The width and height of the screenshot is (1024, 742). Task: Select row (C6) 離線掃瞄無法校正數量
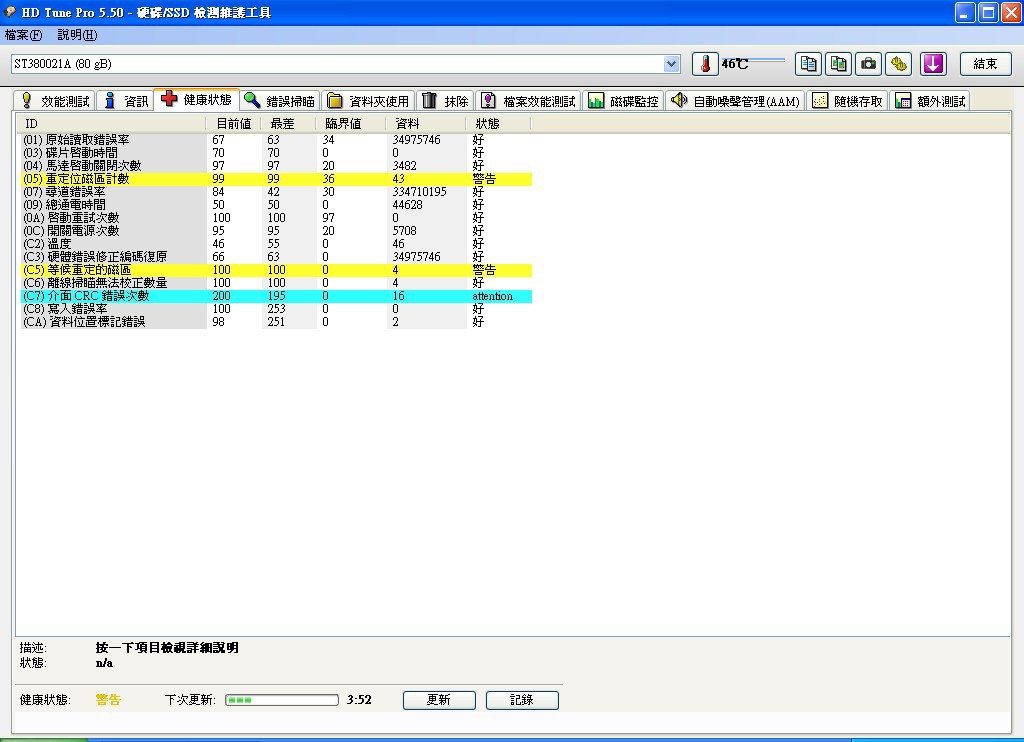(x=276, y=283)
